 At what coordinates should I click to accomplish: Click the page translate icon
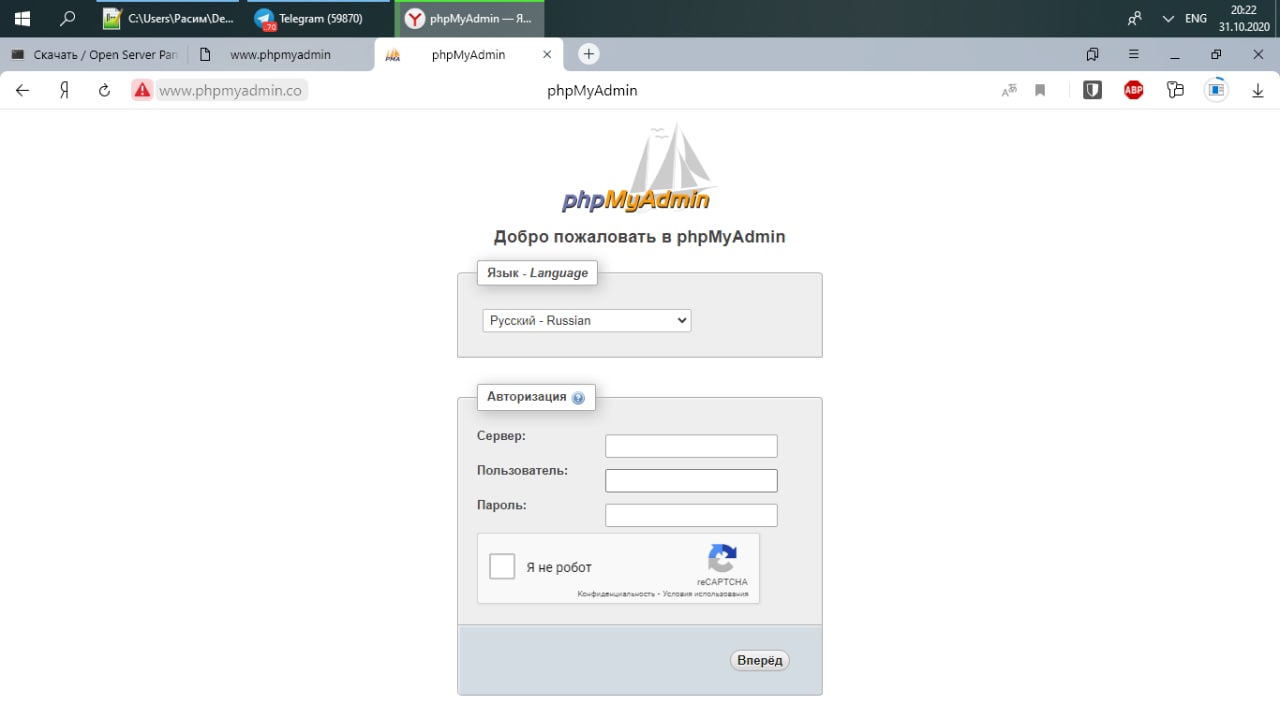point(1009,90)
